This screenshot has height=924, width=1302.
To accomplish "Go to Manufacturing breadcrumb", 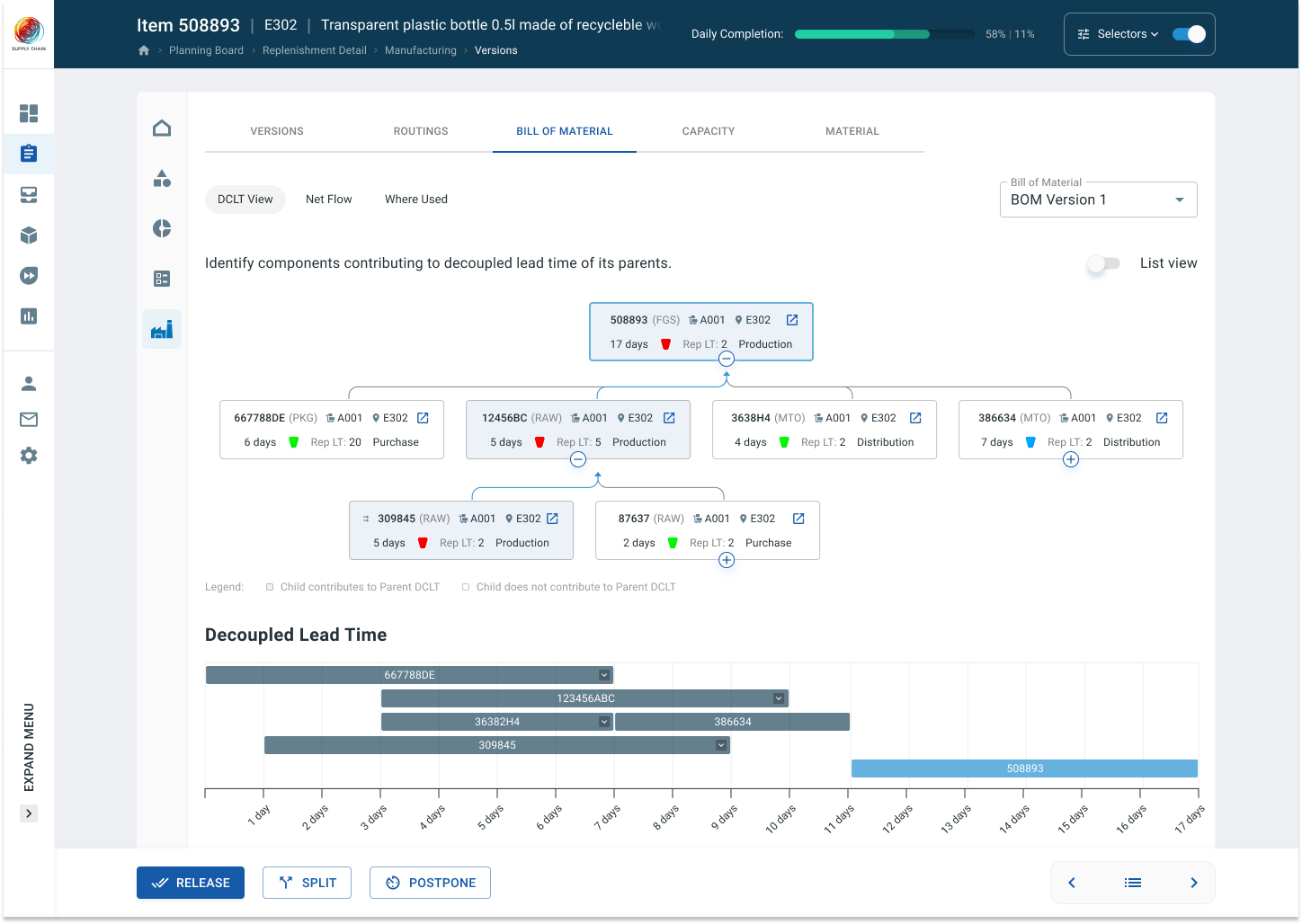I will [x=421, y=50].
